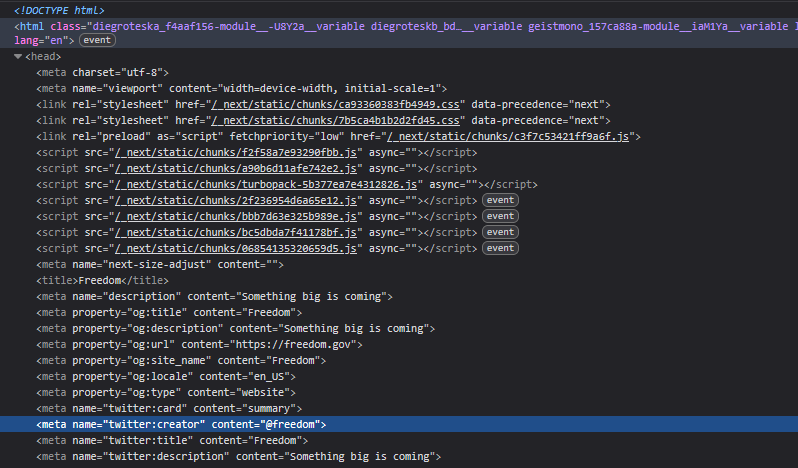
Task: Open the 2f236954d6a65e12.js script source
Action: (236, 200)
